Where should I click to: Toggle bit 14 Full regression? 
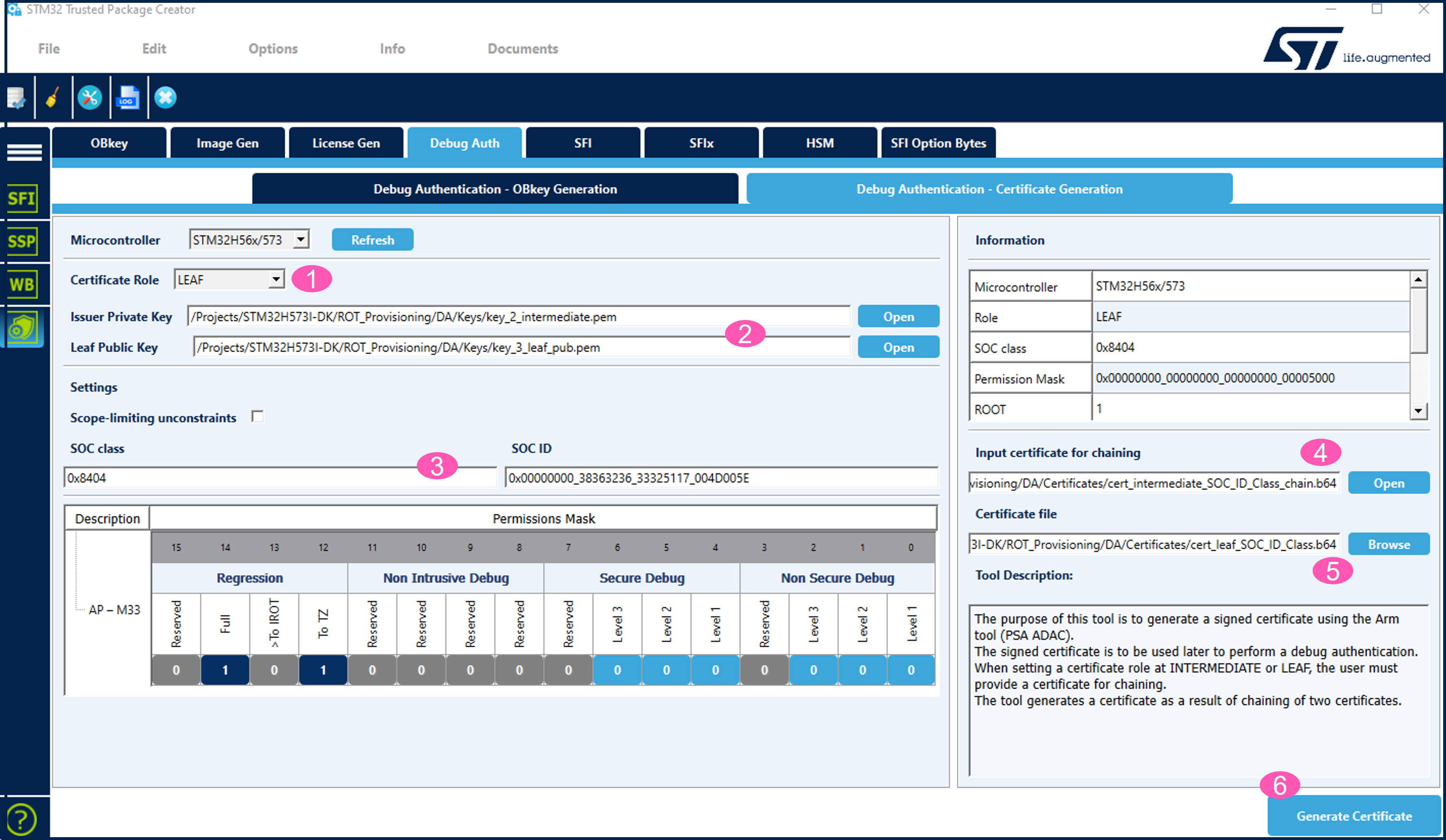click(225, 670)
